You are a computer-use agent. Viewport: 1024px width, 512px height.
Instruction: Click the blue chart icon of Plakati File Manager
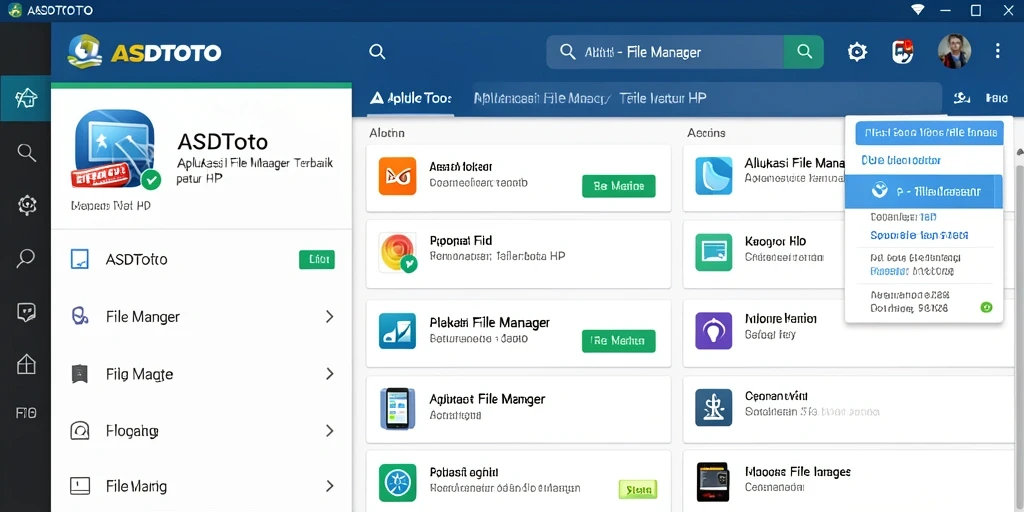point(397,330)
